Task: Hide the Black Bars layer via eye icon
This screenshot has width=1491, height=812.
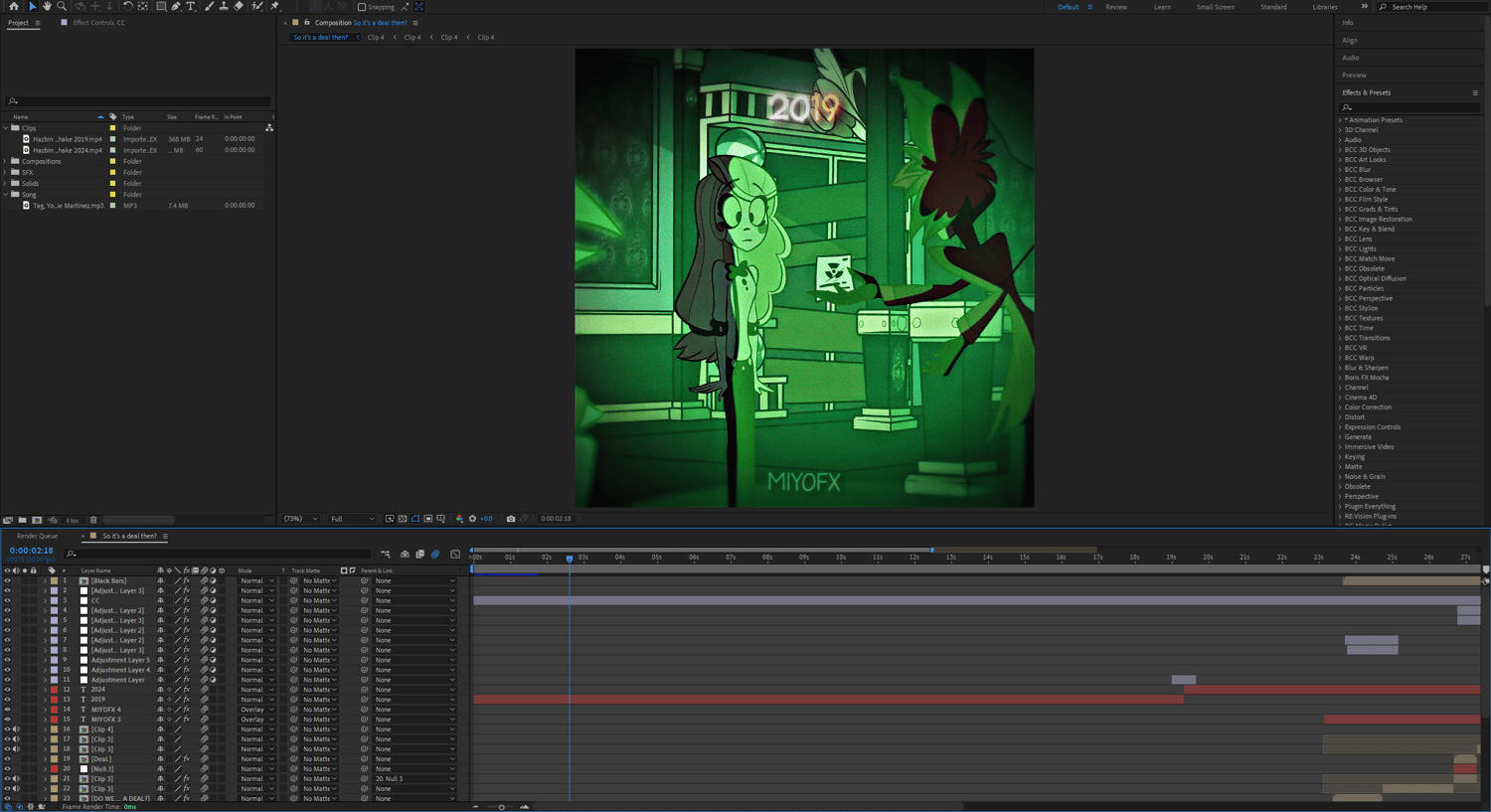Action: click(x=7, y=580)
